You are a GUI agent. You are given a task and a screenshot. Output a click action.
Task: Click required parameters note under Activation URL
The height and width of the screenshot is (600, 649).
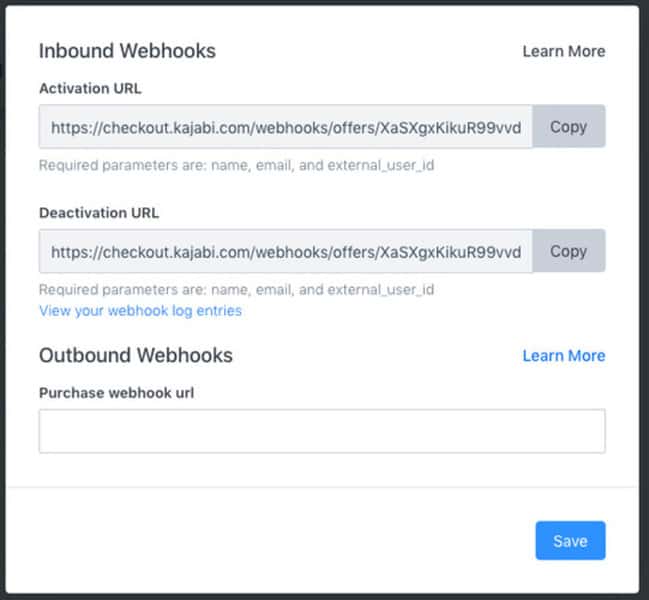(x=236, y=166)
